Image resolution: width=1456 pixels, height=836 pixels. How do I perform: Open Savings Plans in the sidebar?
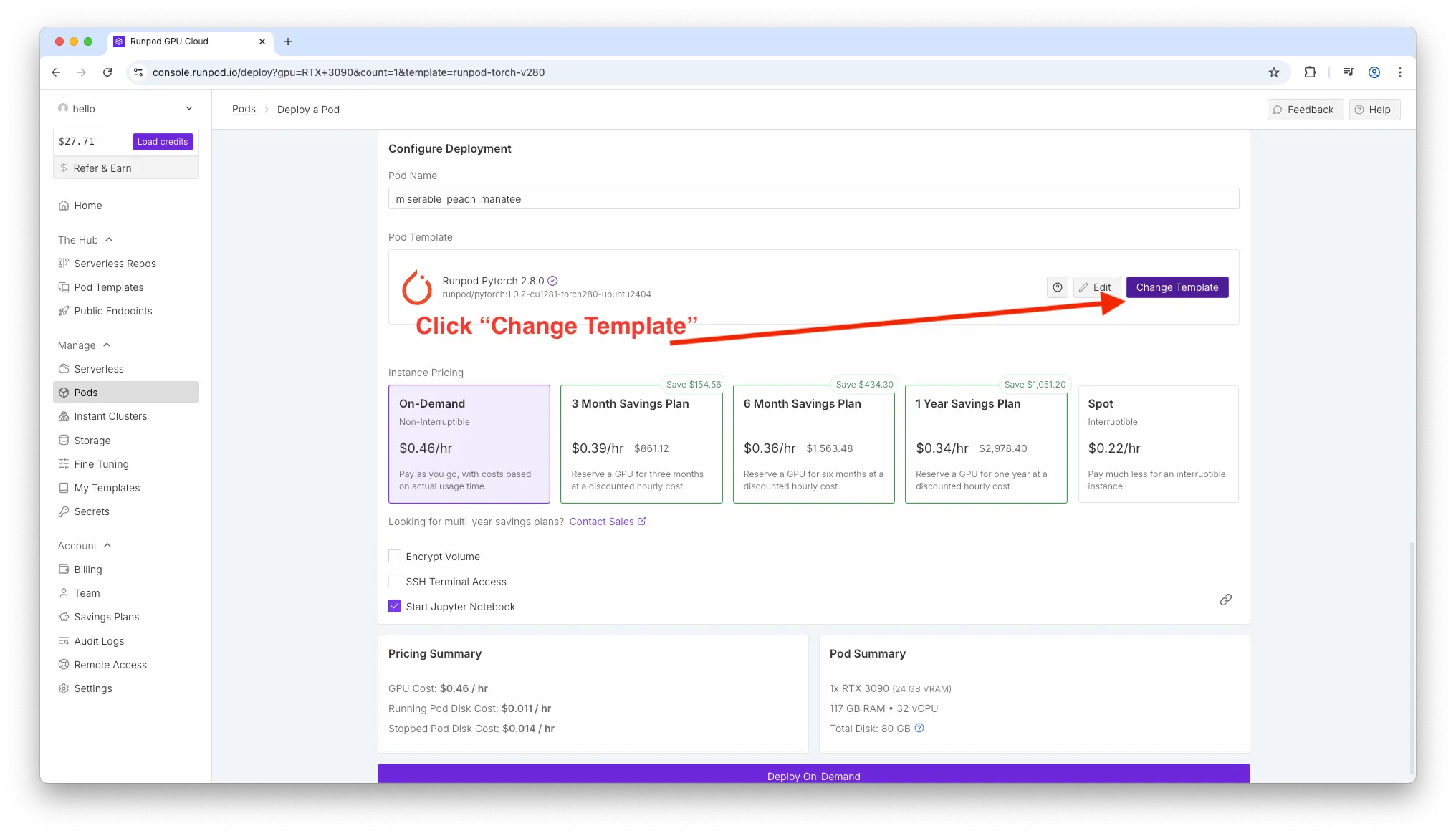126,617
